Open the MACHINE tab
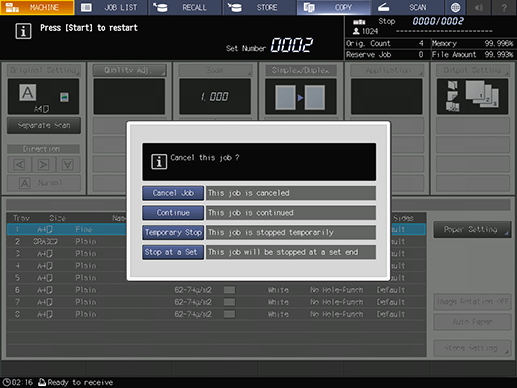 [x=37, y=7]
